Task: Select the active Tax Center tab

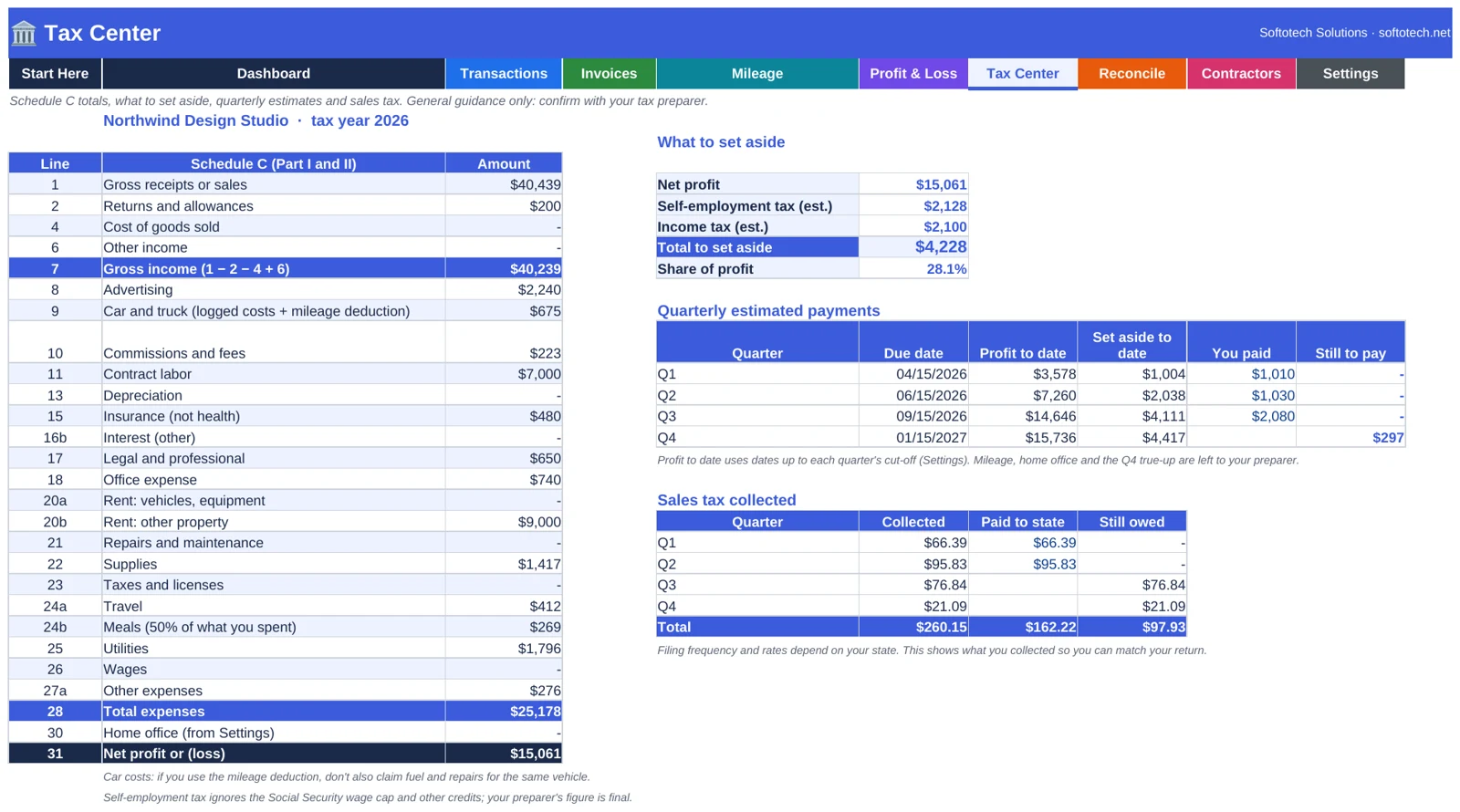Action: 1023,74
